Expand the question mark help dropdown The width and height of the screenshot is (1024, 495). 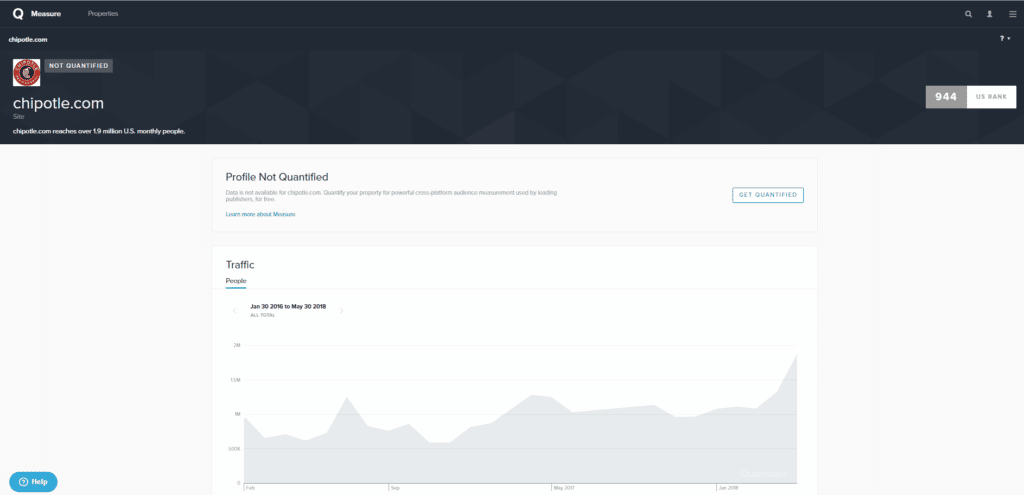click(x=1005, y=38)
